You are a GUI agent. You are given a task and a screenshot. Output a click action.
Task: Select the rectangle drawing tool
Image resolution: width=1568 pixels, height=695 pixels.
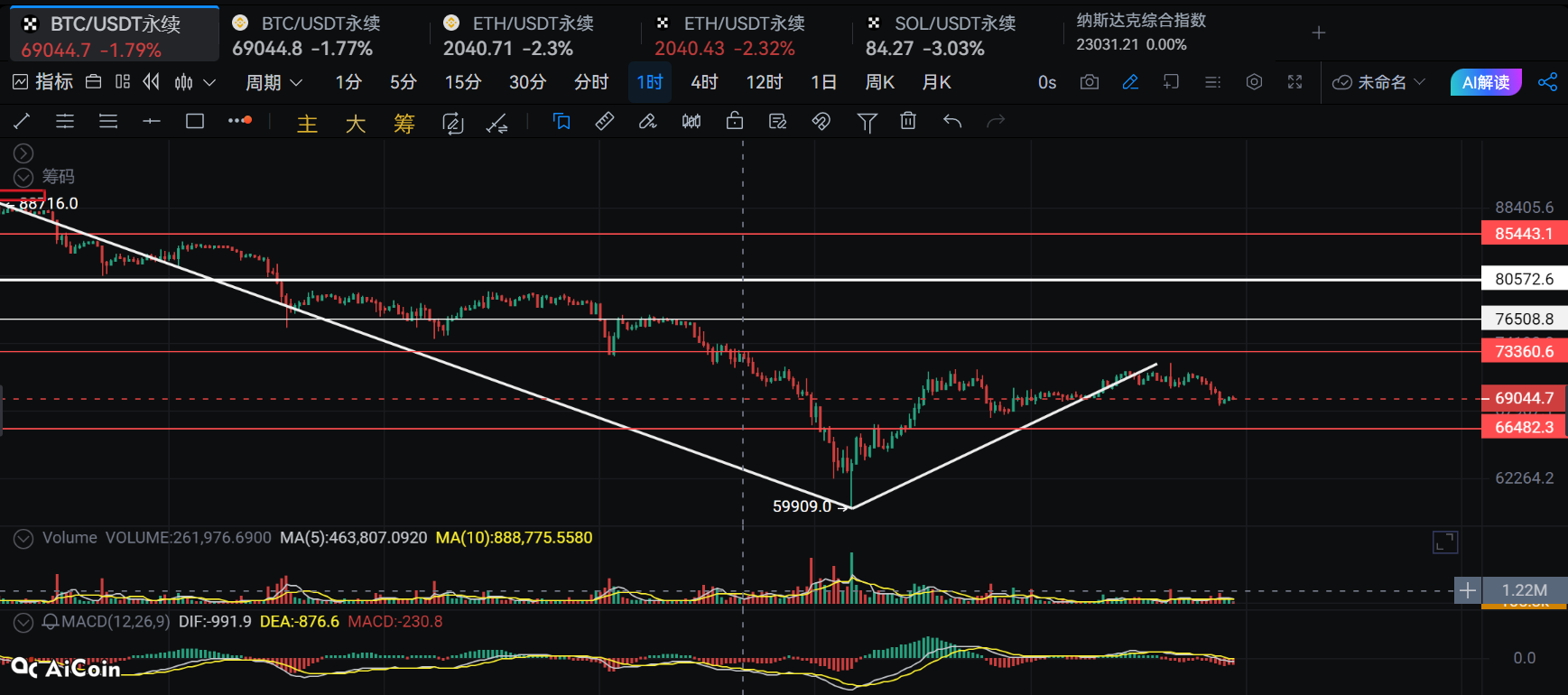click(x=195, y=121)
